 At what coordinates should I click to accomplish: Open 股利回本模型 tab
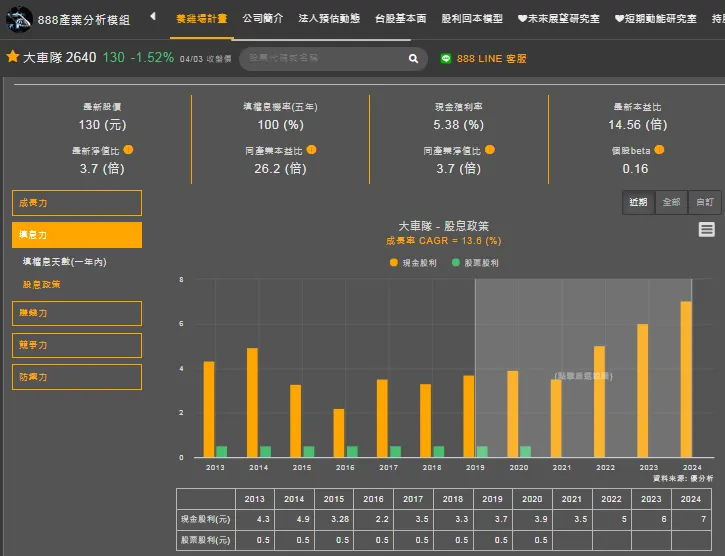coord(472,19)
